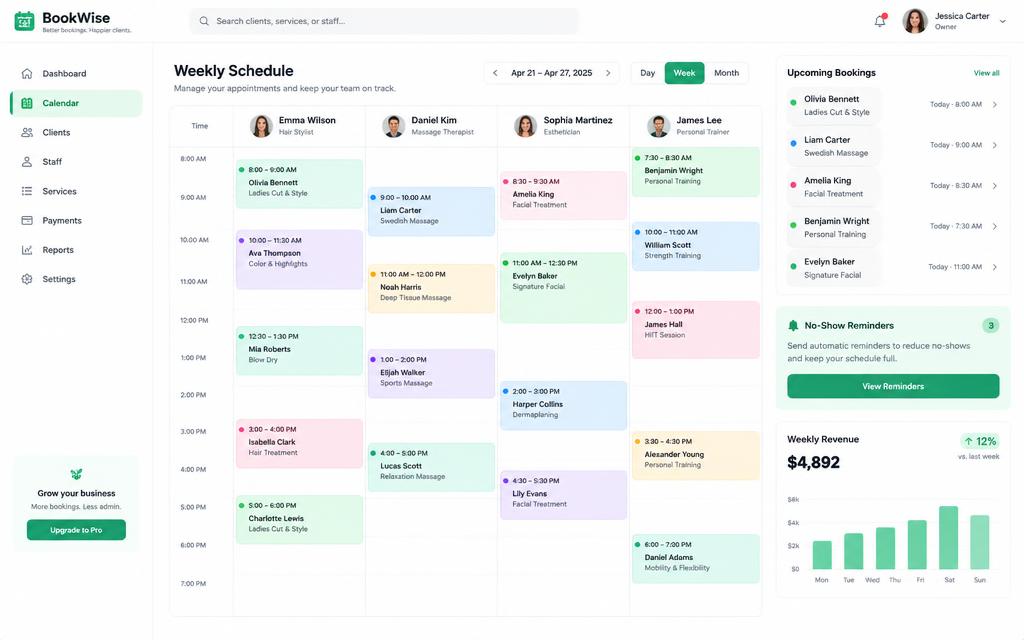
Task: Click the Apr 21 – Apr 27, 2025 date range
Action: 551,73
